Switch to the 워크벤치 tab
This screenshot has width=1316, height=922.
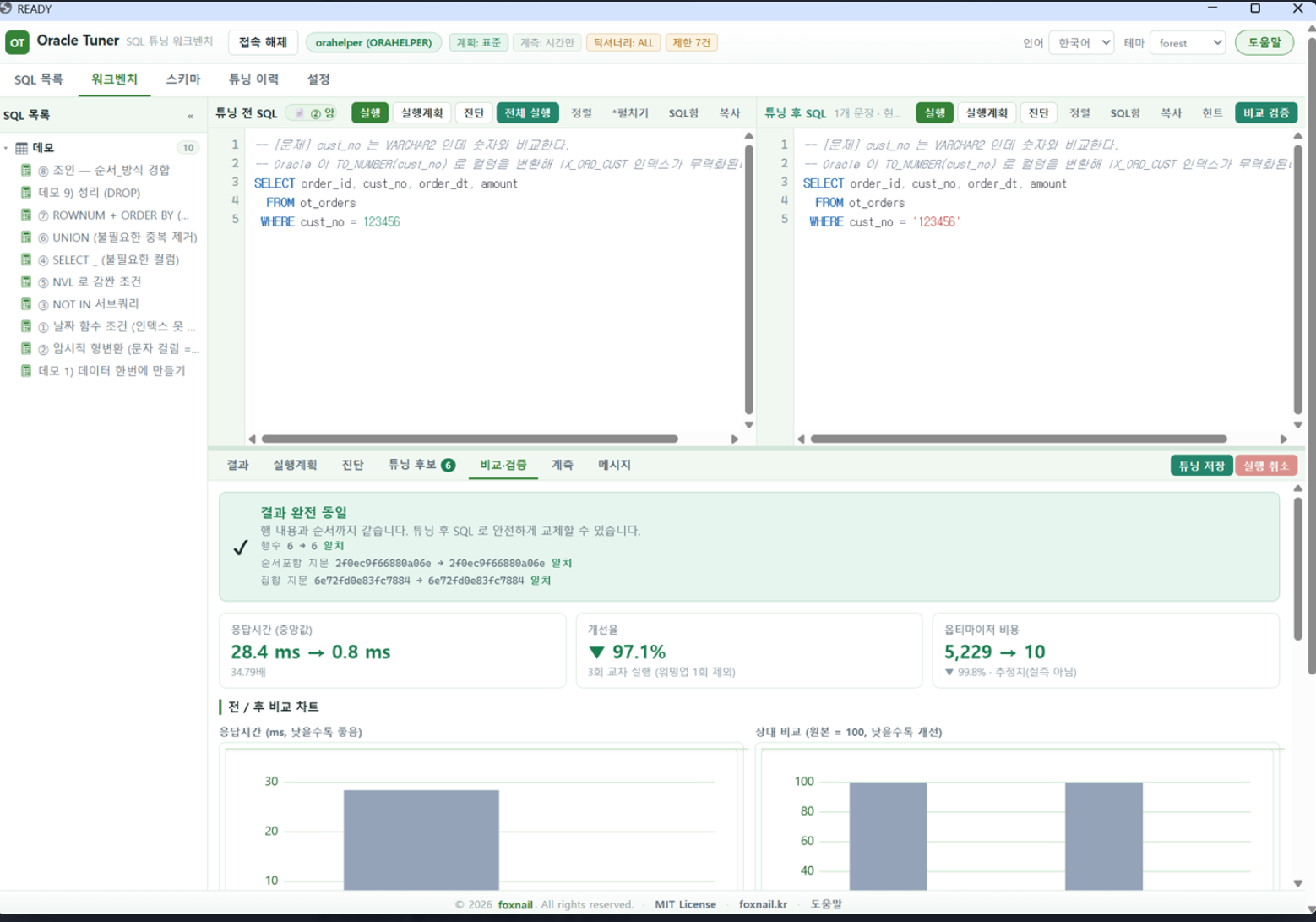click(114, 79)
